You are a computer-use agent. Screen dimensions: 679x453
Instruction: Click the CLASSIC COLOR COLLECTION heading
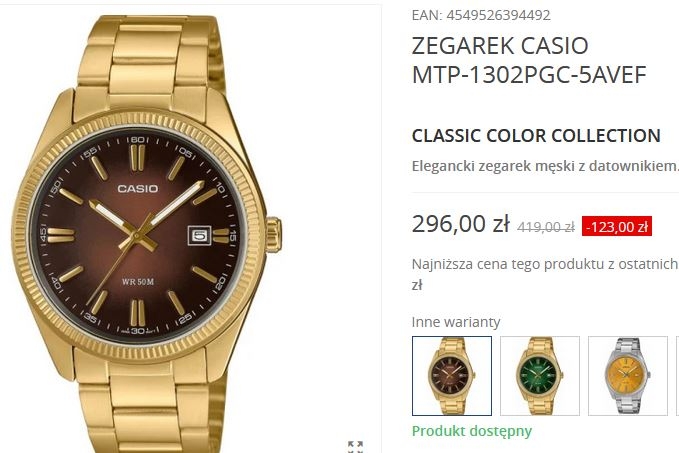536,136
